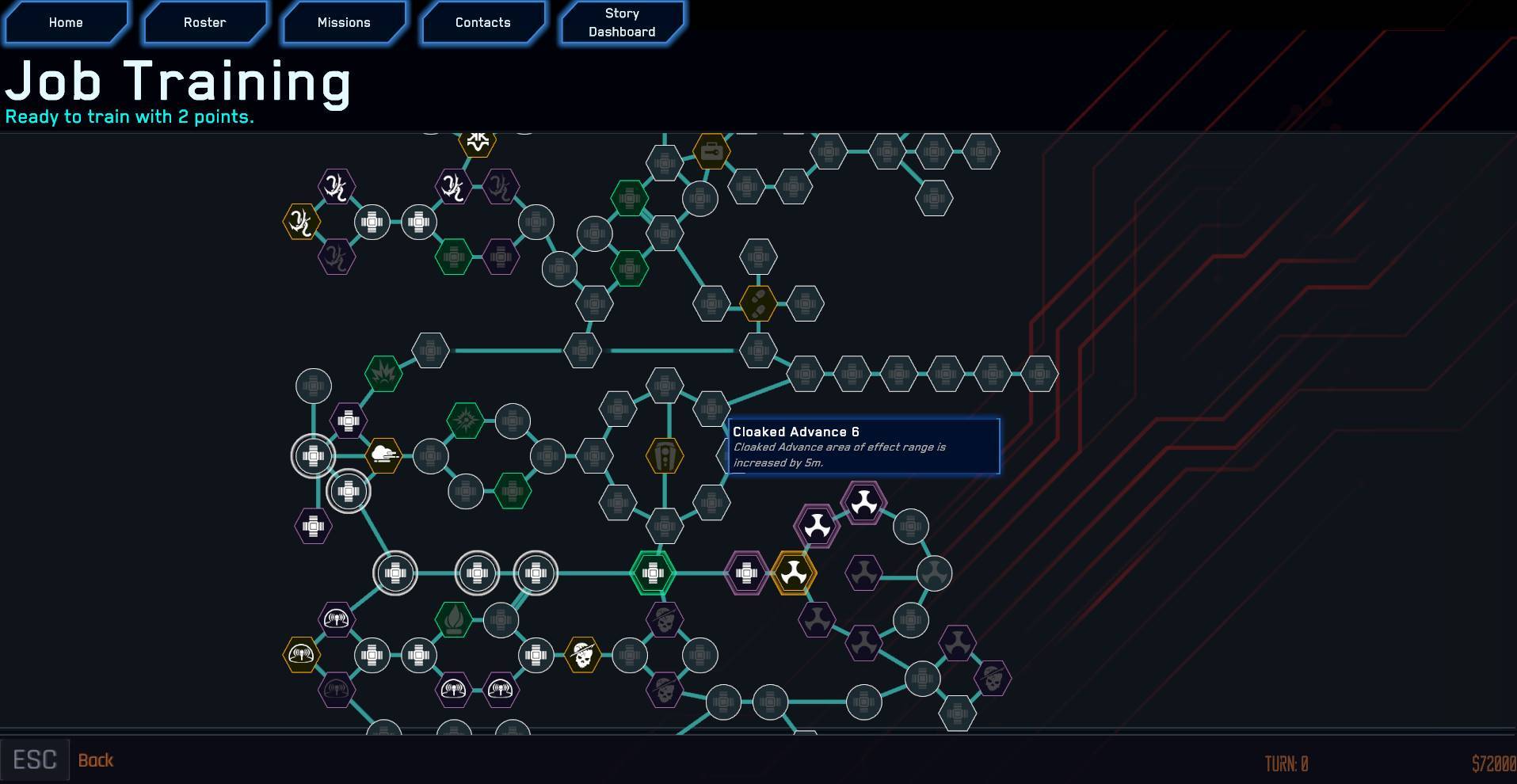Image resolution: width=1517 pixels, height=784 pixels.
Task: Go to the Roster tab
Action: pyautogui.click(x=204, y=22)
